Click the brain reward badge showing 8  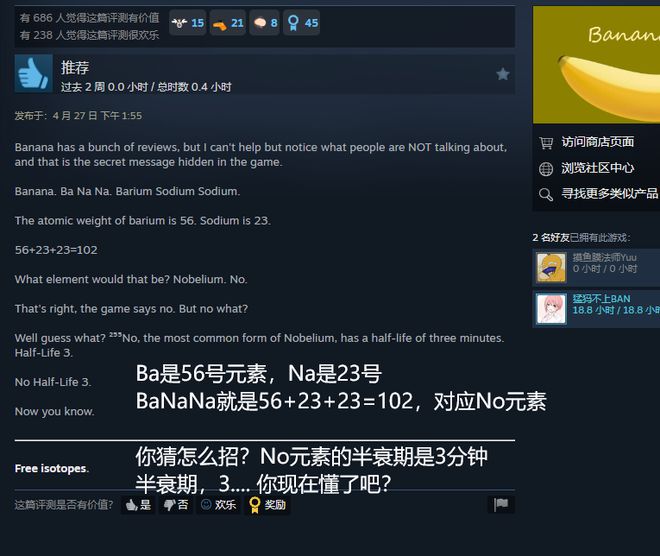pos(265,23)
